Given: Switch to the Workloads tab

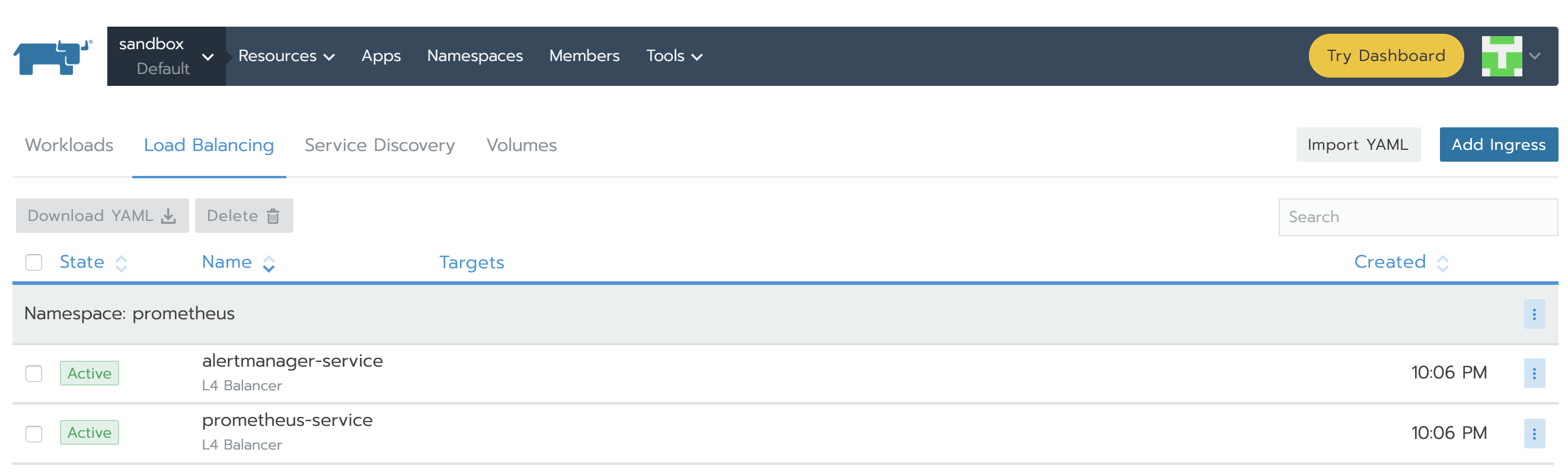Looking at the screenshot, I should 69,145.
